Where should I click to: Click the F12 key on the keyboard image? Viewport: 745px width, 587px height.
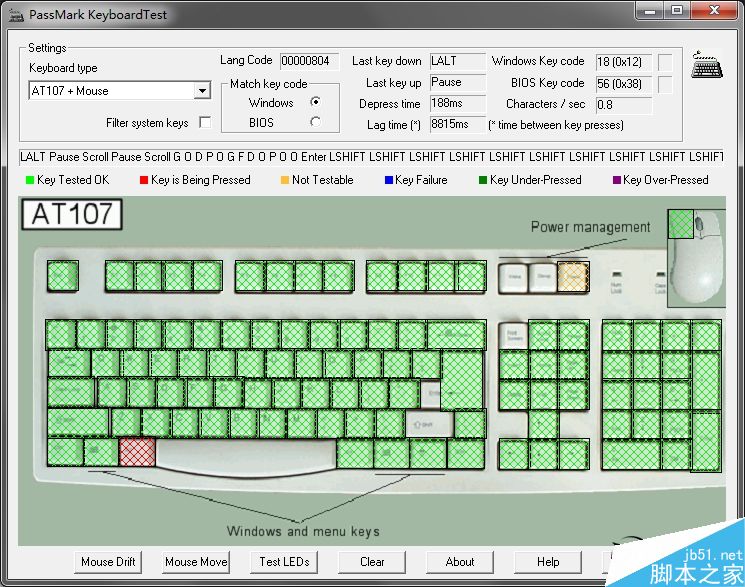471,276
